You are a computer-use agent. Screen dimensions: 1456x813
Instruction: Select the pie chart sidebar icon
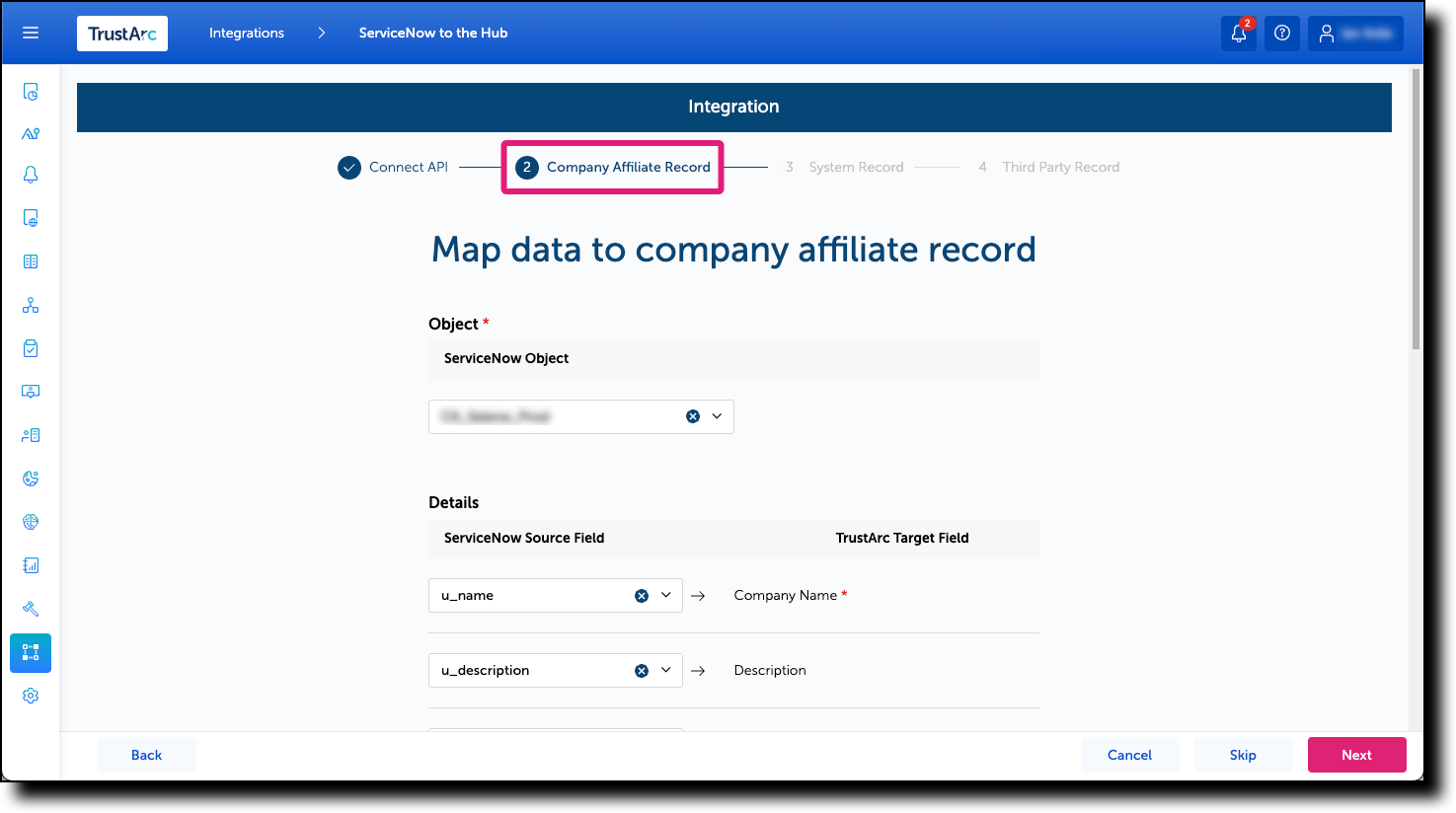click(30, 478)
